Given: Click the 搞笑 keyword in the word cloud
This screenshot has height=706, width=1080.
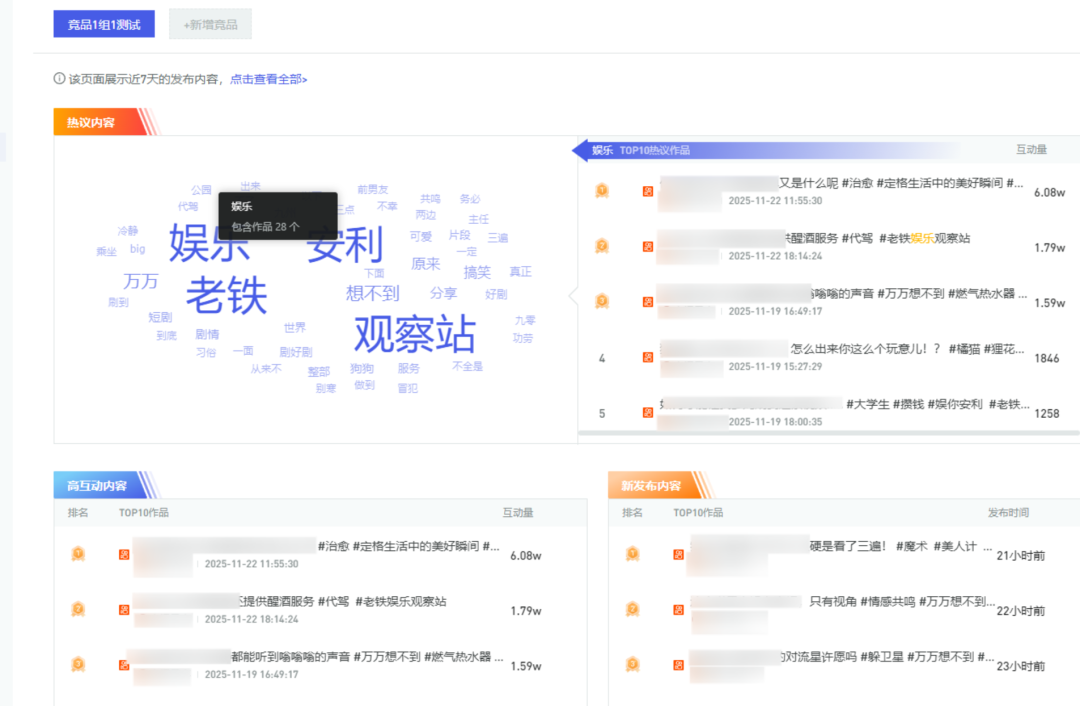Looking at the screenshot, I should (477, 272).
